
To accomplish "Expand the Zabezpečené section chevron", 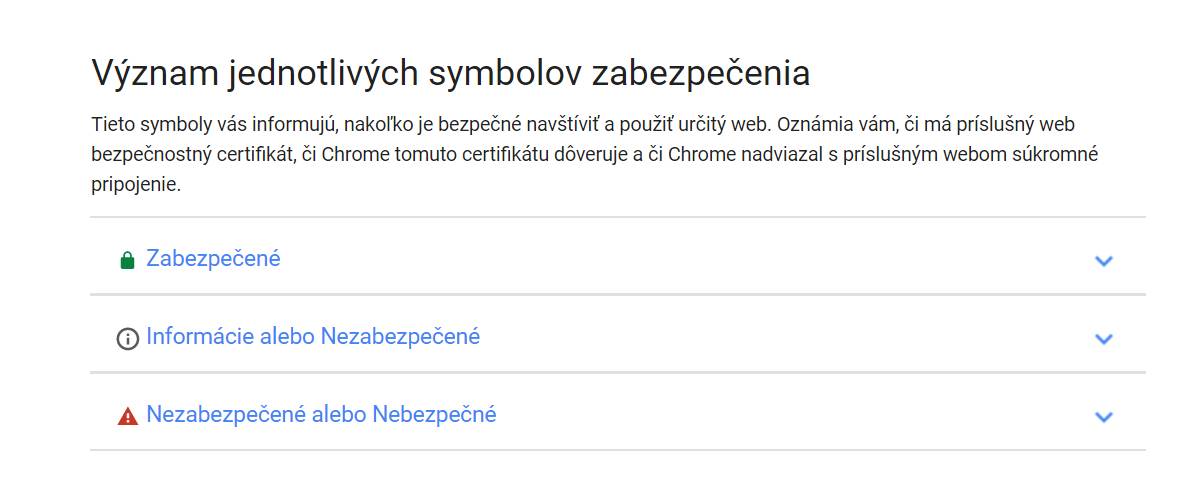I will coord(1104,261).
